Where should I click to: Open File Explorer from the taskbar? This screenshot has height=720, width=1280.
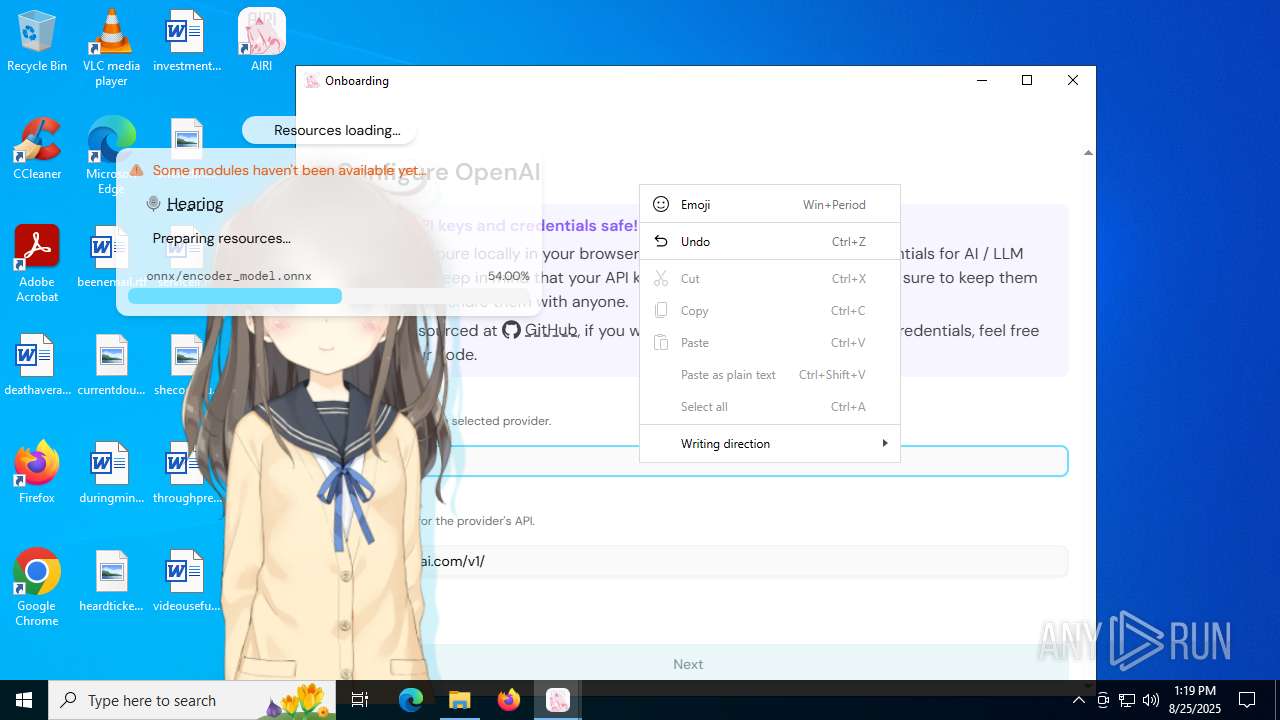(x=460, y=700)
